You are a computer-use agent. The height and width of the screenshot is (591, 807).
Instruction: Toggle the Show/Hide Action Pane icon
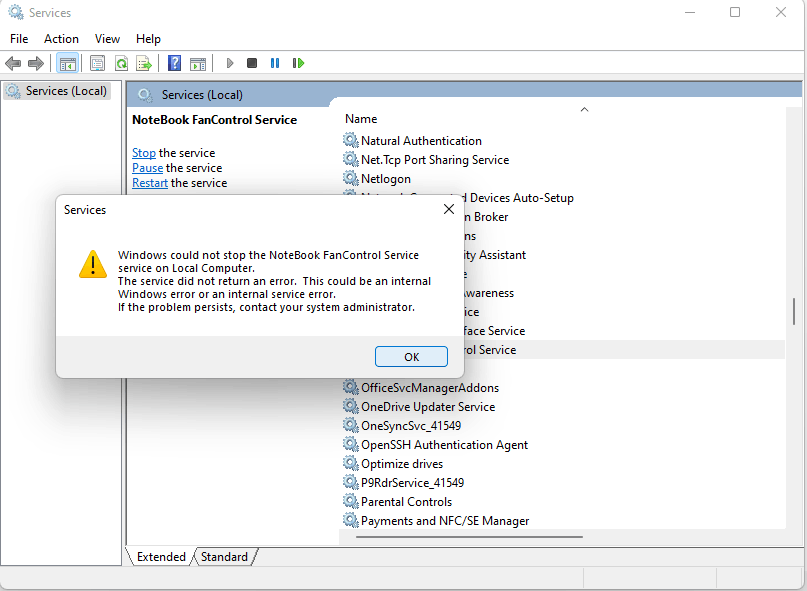pyautogui.click(x=198, y=63)
